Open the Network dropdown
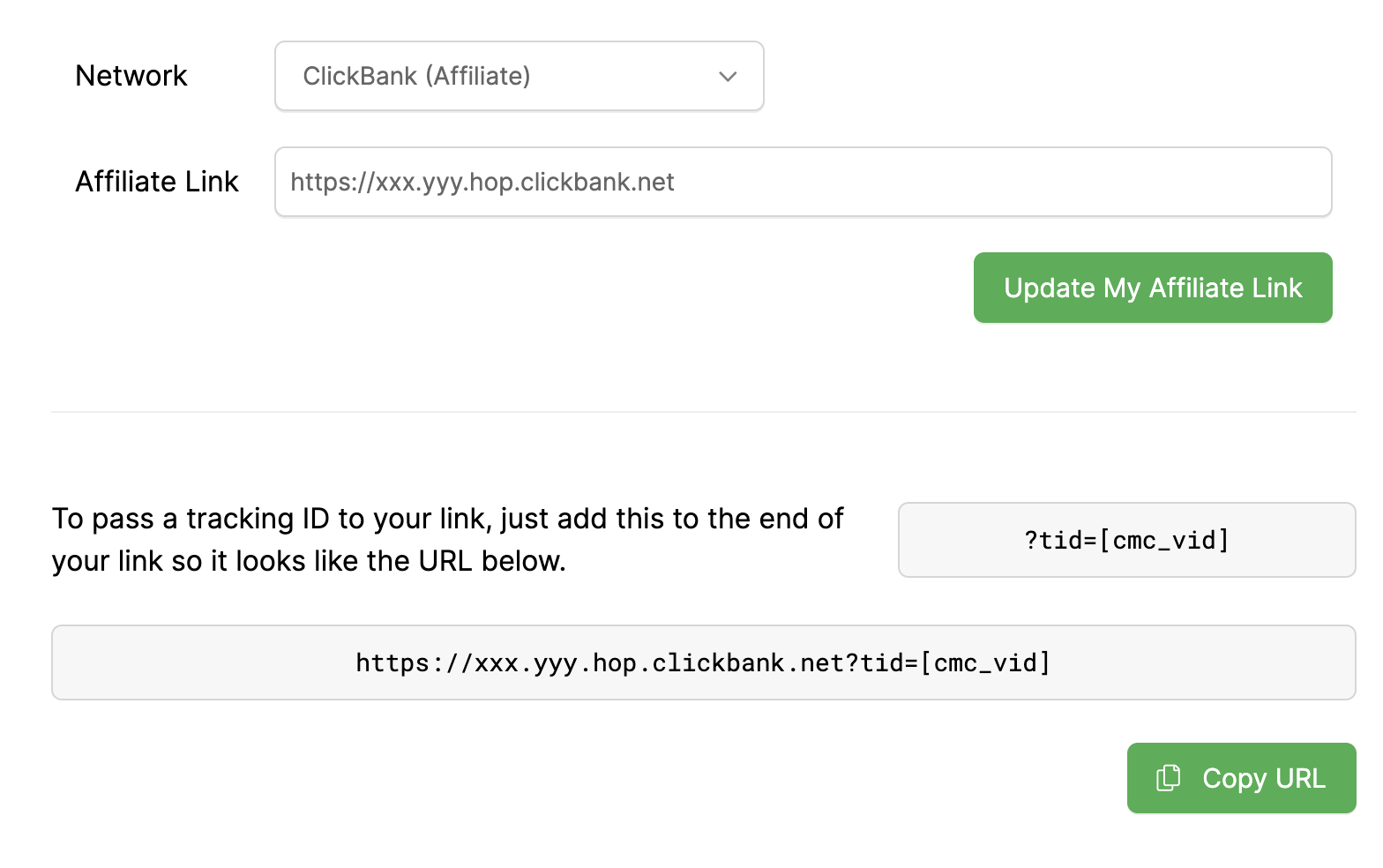 519,76
